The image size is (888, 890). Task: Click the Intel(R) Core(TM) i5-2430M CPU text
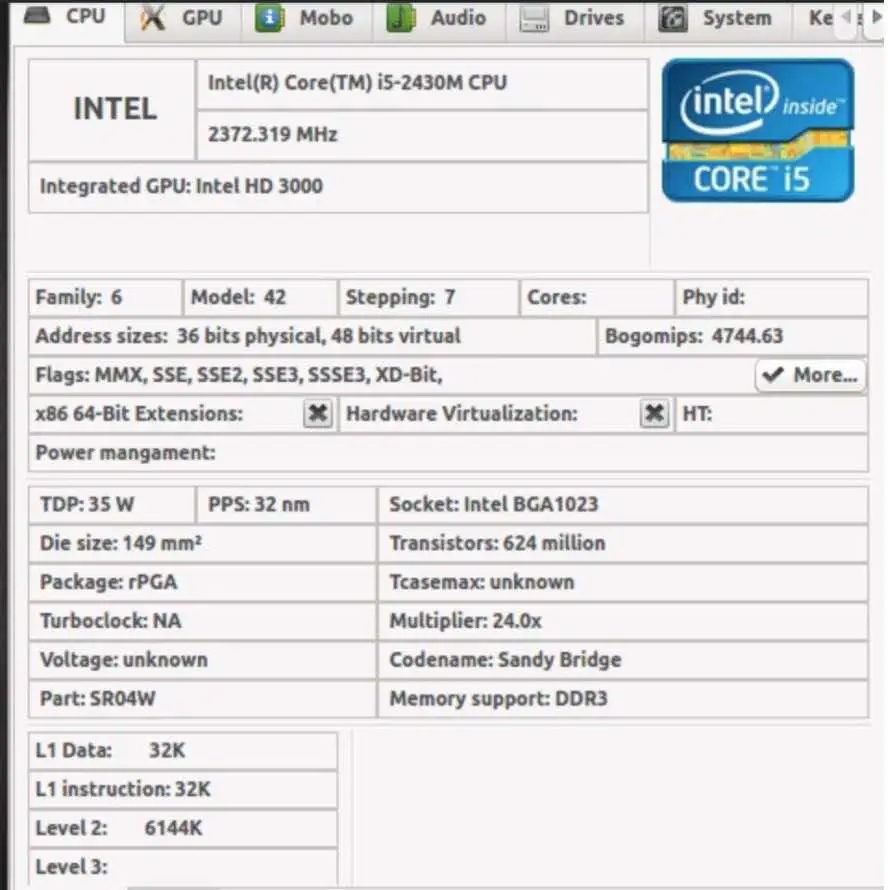coord(357,83)
